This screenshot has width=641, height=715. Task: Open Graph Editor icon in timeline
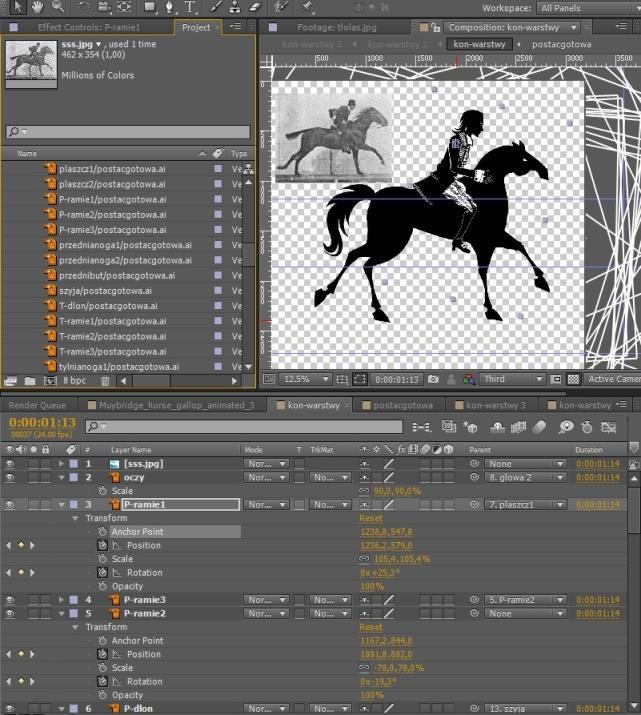click(609, 427)
